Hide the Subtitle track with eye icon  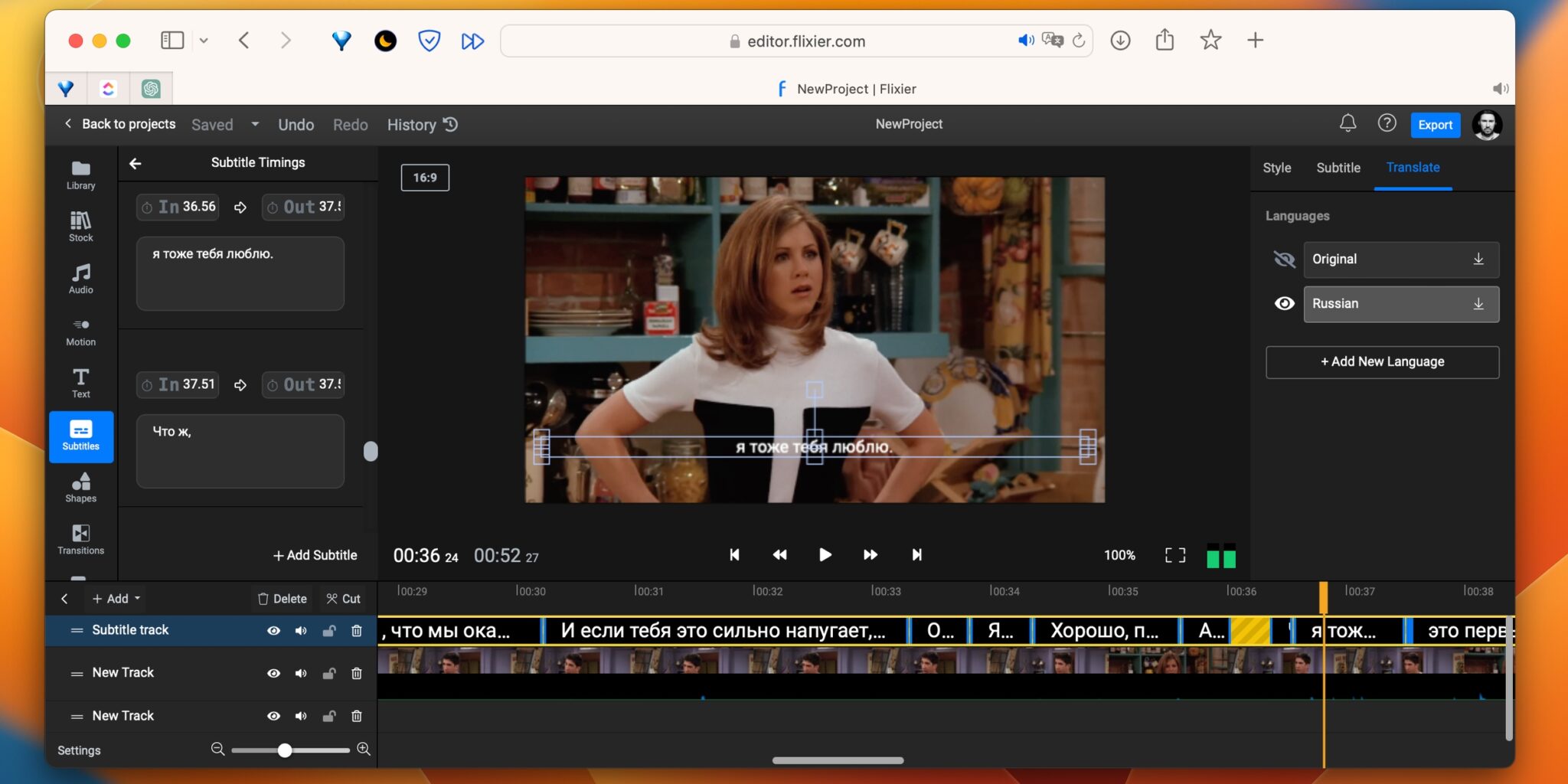pyautogui.click(x=273, y=631)
